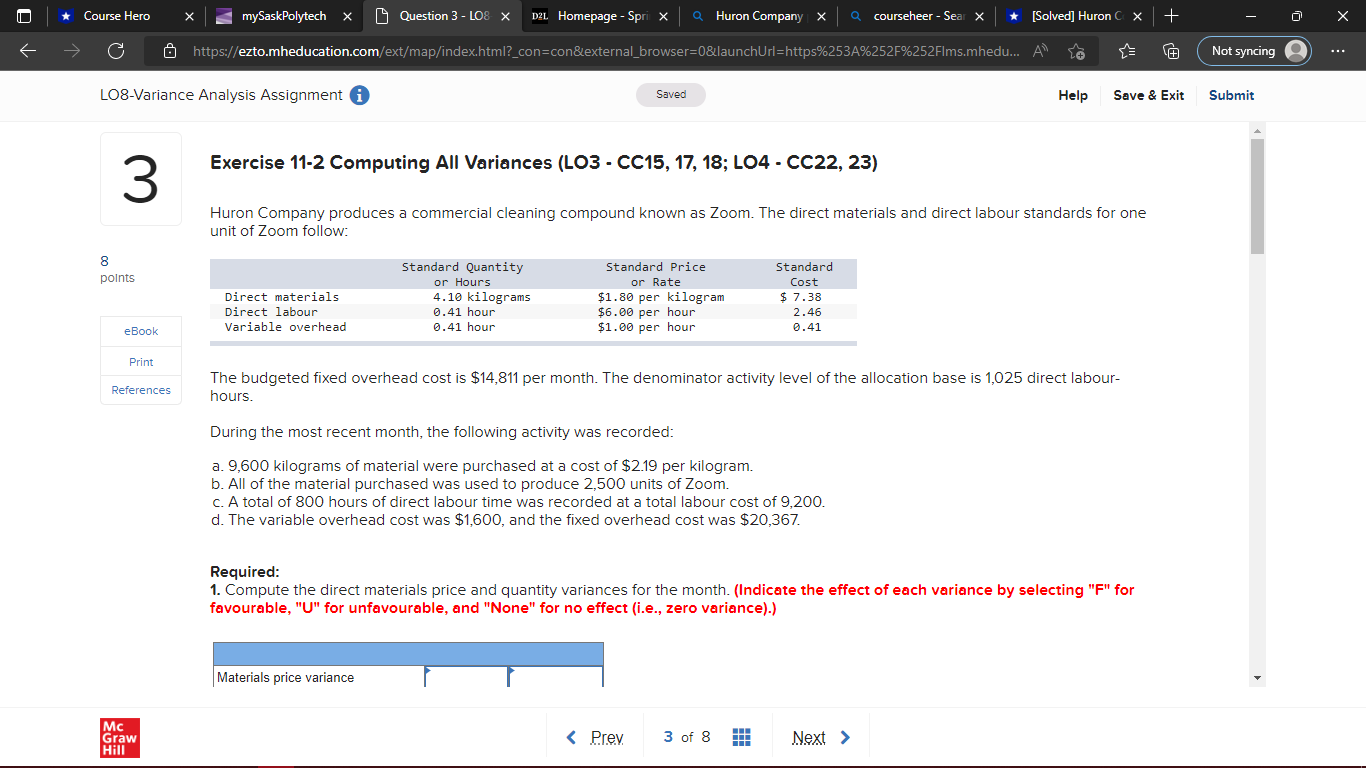Open the question grid navigator icon
This screenshot has height=768, width=1366.
(742, 737)
